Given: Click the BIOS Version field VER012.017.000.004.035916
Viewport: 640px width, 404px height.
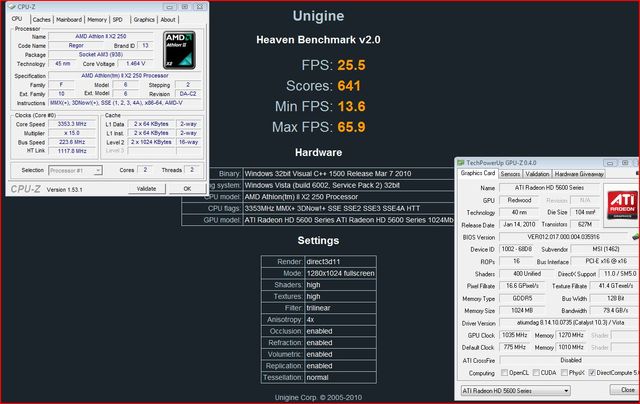Looking at the screenshot, I should [563, 237].
